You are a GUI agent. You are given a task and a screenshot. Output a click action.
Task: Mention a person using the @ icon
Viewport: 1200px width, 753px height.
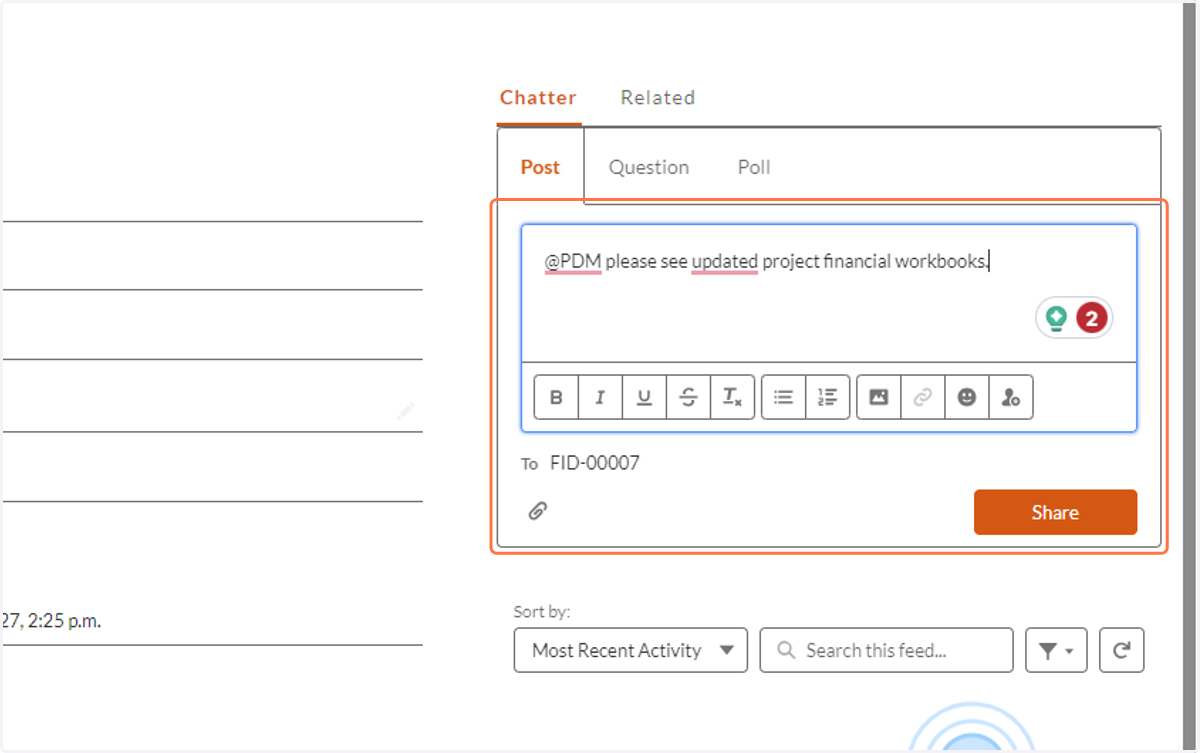coord(1010,397)
